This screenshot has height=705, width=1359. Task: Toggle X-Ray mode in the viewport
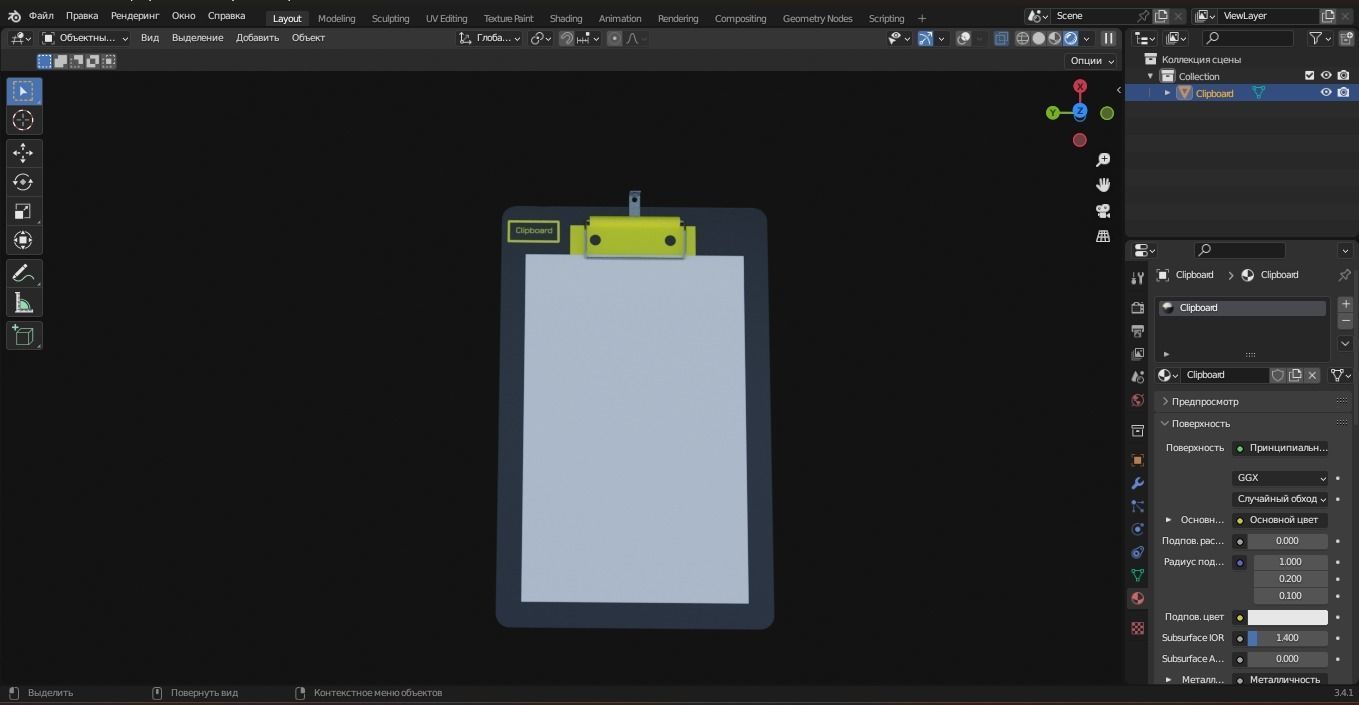pos(1002,38)
